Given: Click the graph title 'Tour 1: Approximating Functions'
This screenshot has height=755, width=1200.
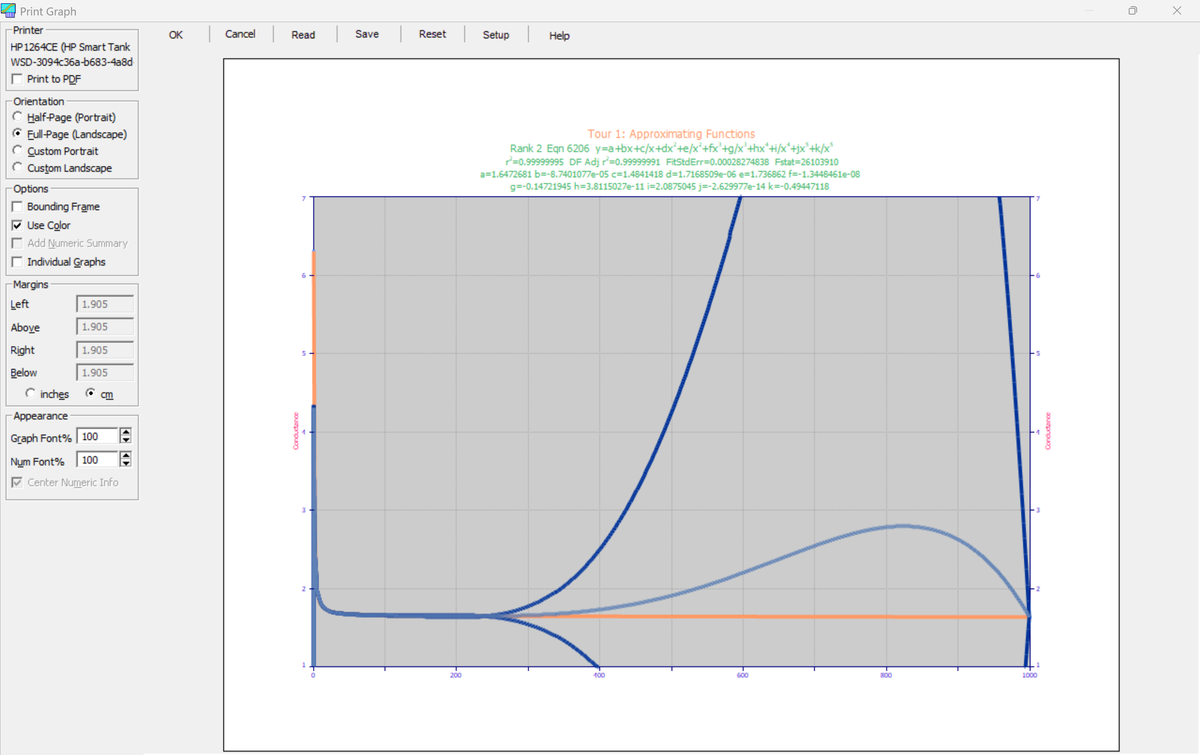Looking at the screenshot, I should (671, 134).
